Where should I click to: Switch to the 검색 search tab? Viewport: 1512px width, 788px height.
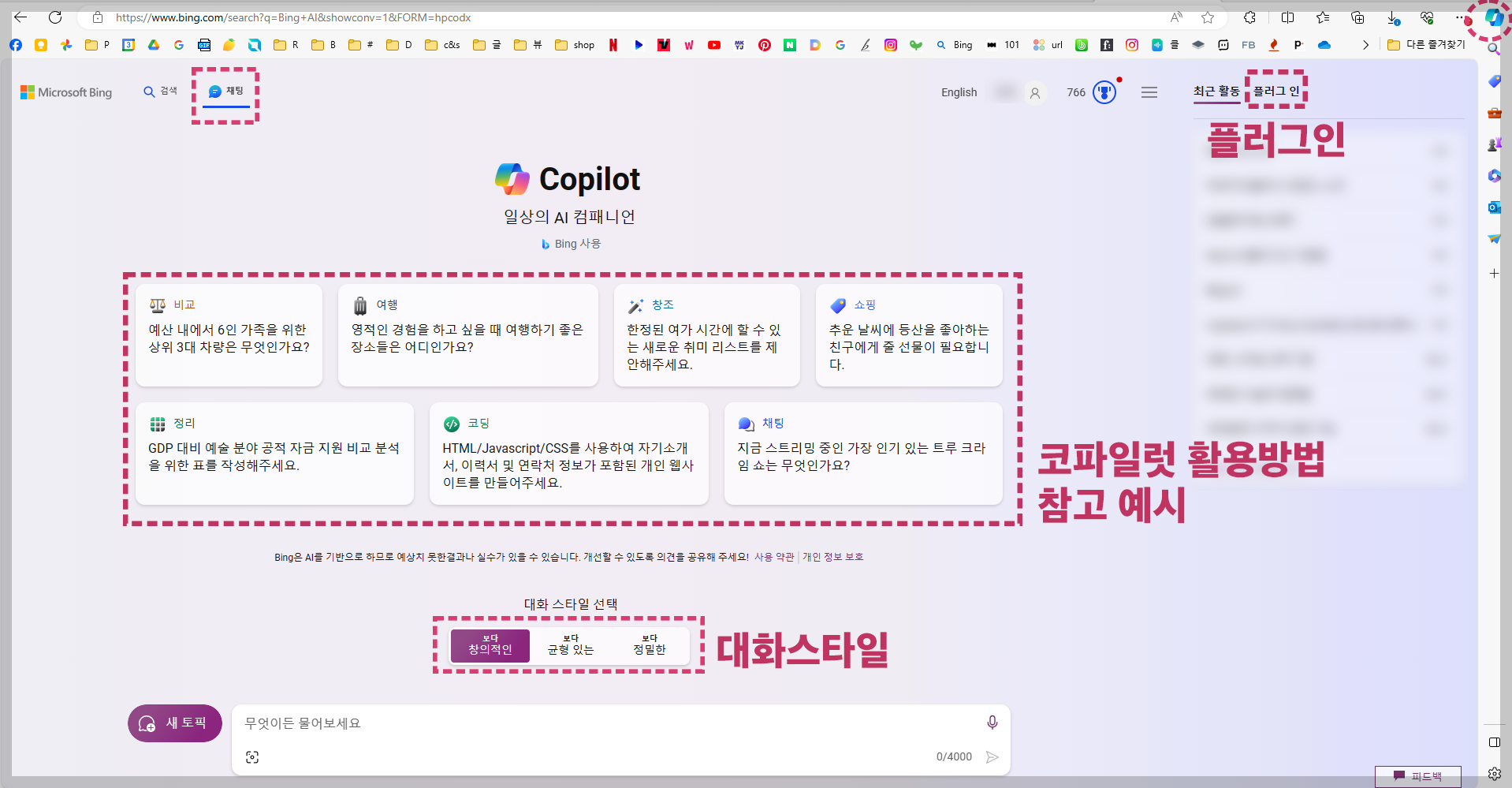click(x=161, y=91)
